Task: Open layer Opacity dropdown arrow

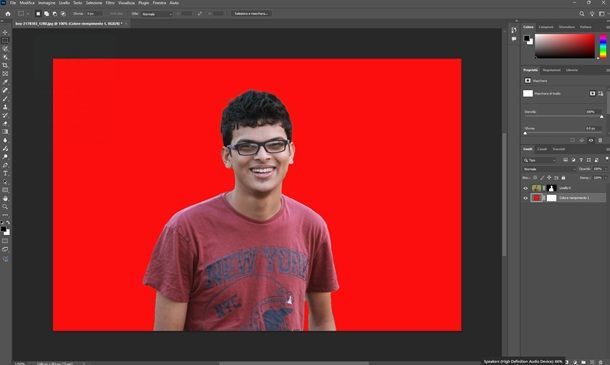Action: [x=605, y=169]
